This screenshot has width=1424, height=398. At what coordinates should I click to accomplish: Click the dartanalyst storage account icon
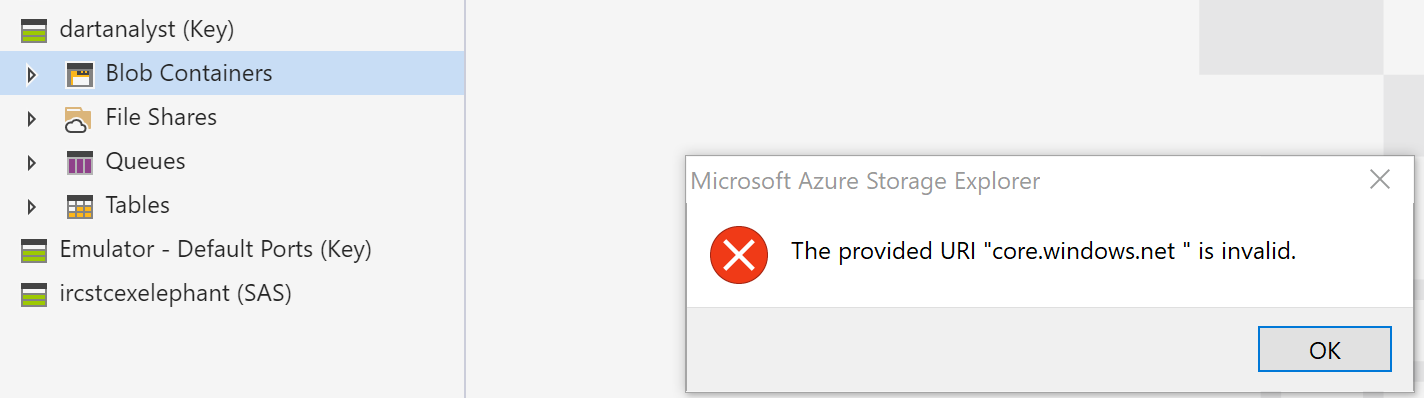[x=34, y=30]
